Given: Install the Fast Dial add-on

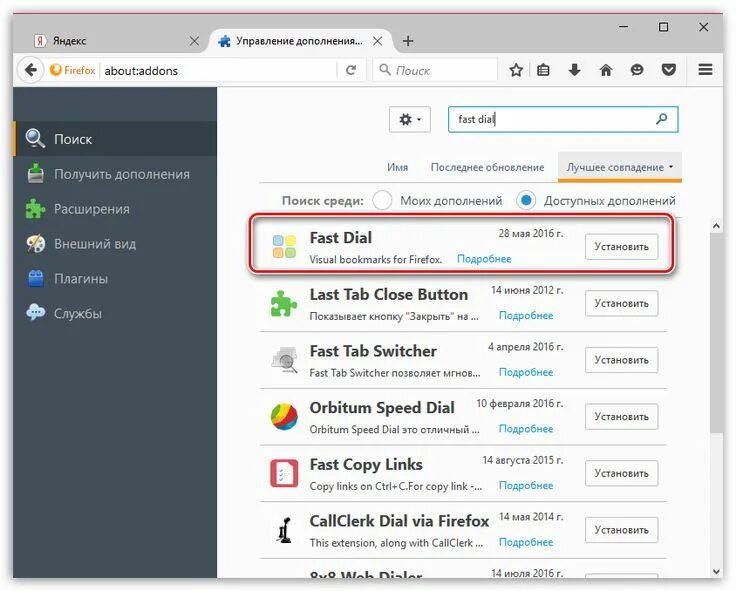Looking at the screenshot, I should 621,246.
